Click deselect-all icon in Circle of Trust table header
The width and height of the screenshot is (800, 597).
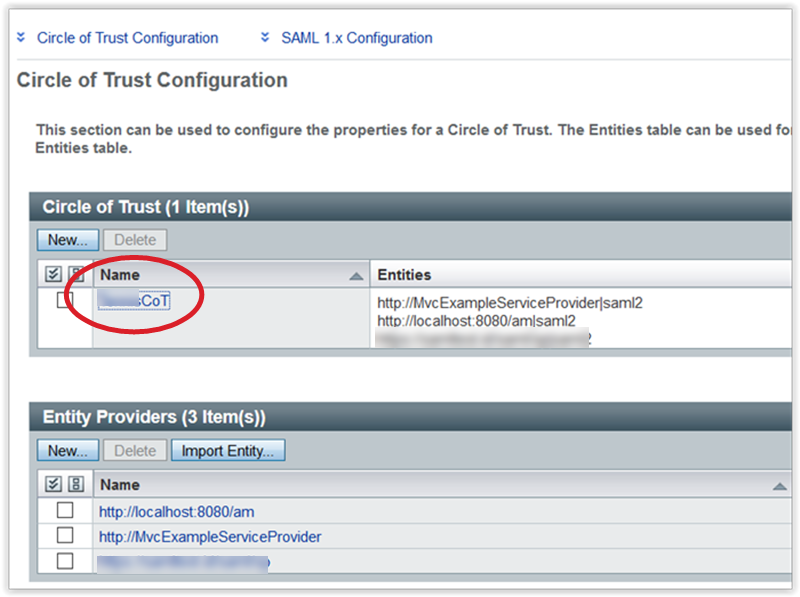pyautogui.click(x=74, y=274)
